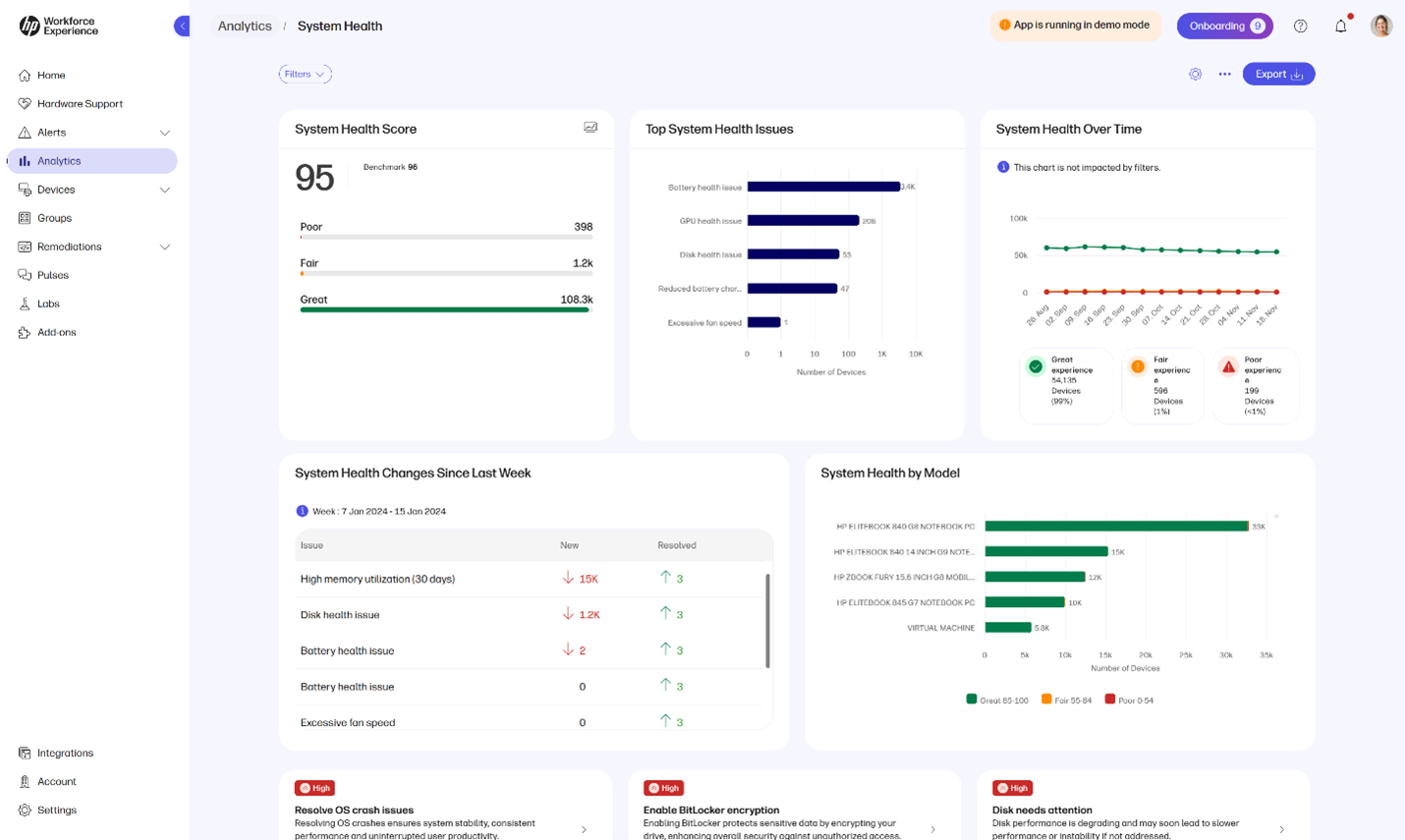
Task: Open Hardware Support in the sidebar
Action: (x=80, y=104)
